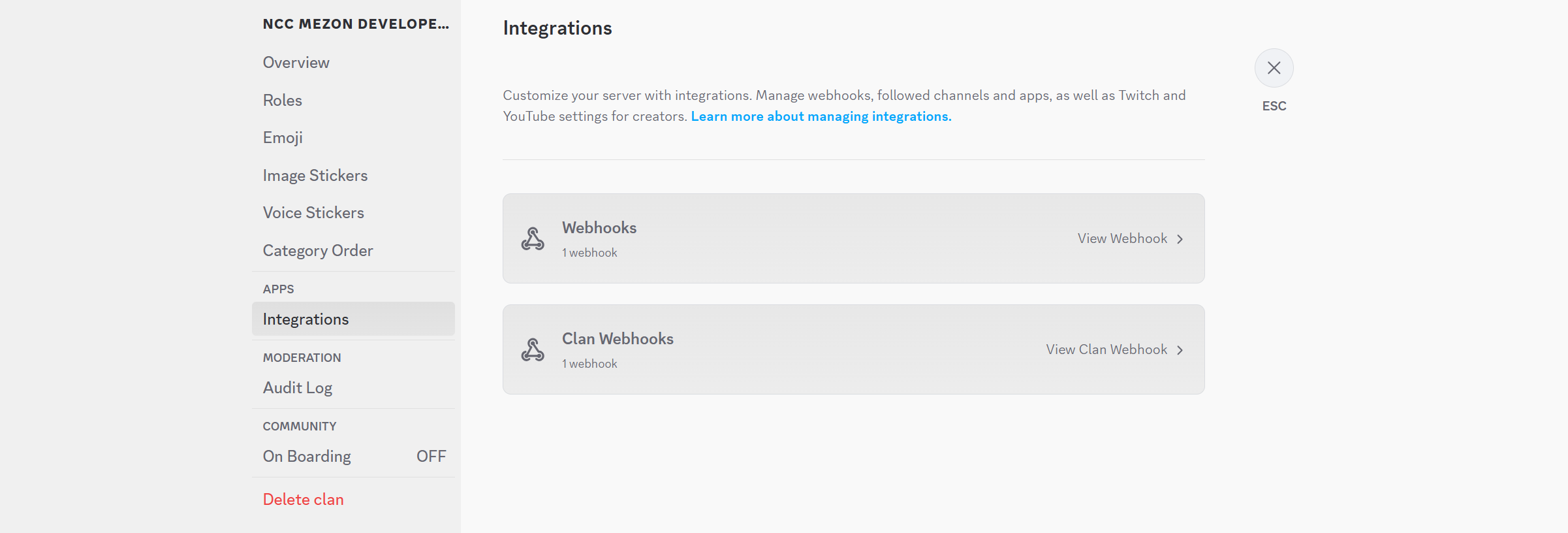Expand the View Clan Webhook chevron arrow
Image resolution: width=1568 pixels, height=533 pixels.
[x=1180, y=350]
